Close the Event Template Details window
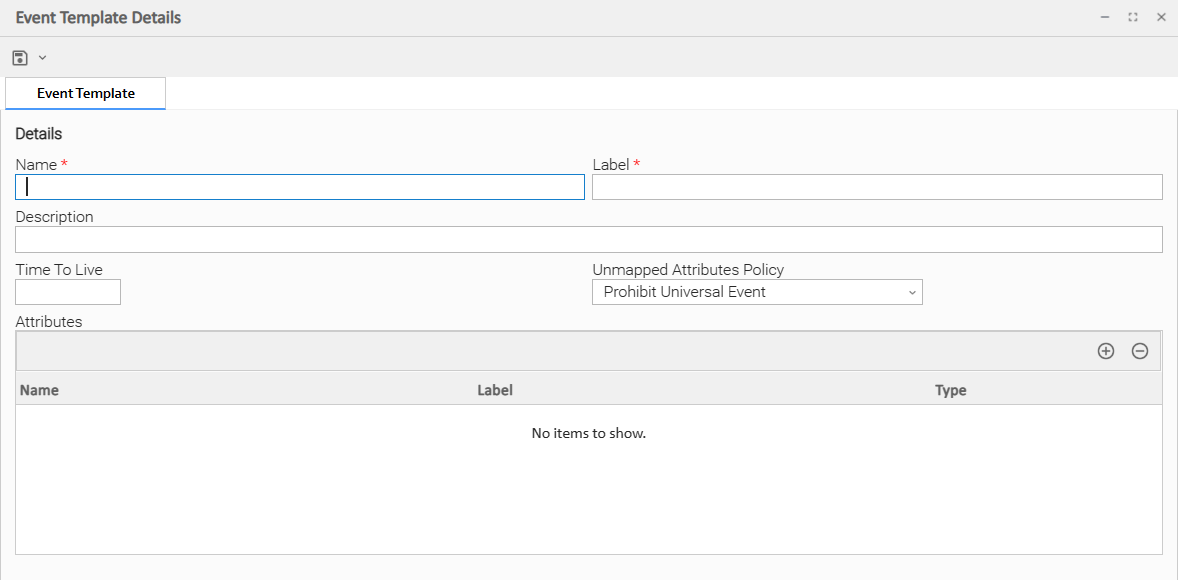The height and width of the screenshot is (580, 1178). [1161, 17]
